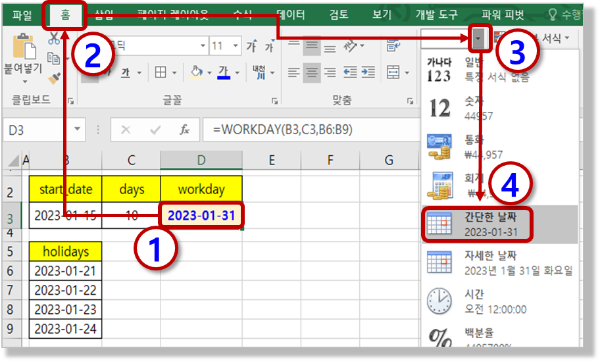
Task: Open the Paste options arrow under 붙여넣기
Action: (25, 82)
